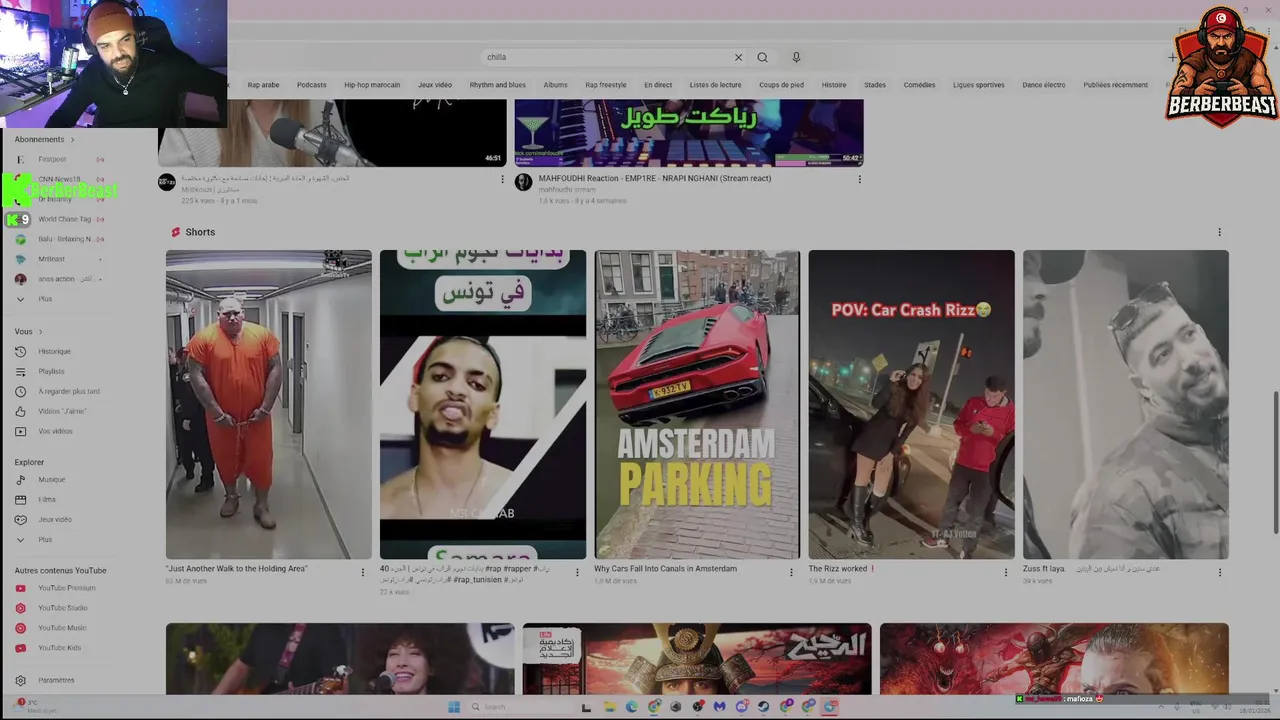Select the Listes de lecture chip
Image resolution: width=1280 pixels, height=720 pixels.
[x=715, y=85]
